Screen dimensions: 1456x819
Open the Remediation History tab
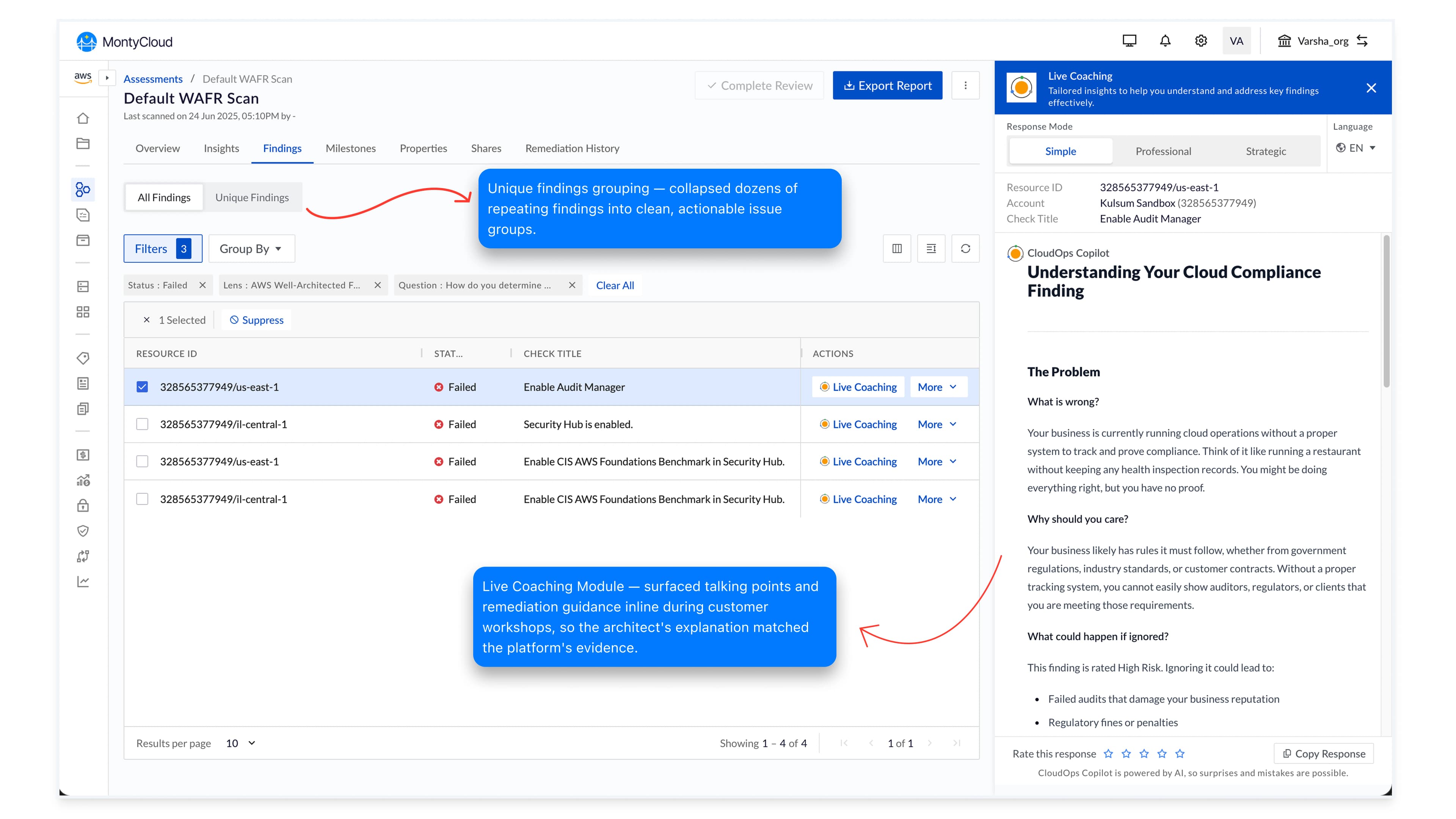(572, 148)
